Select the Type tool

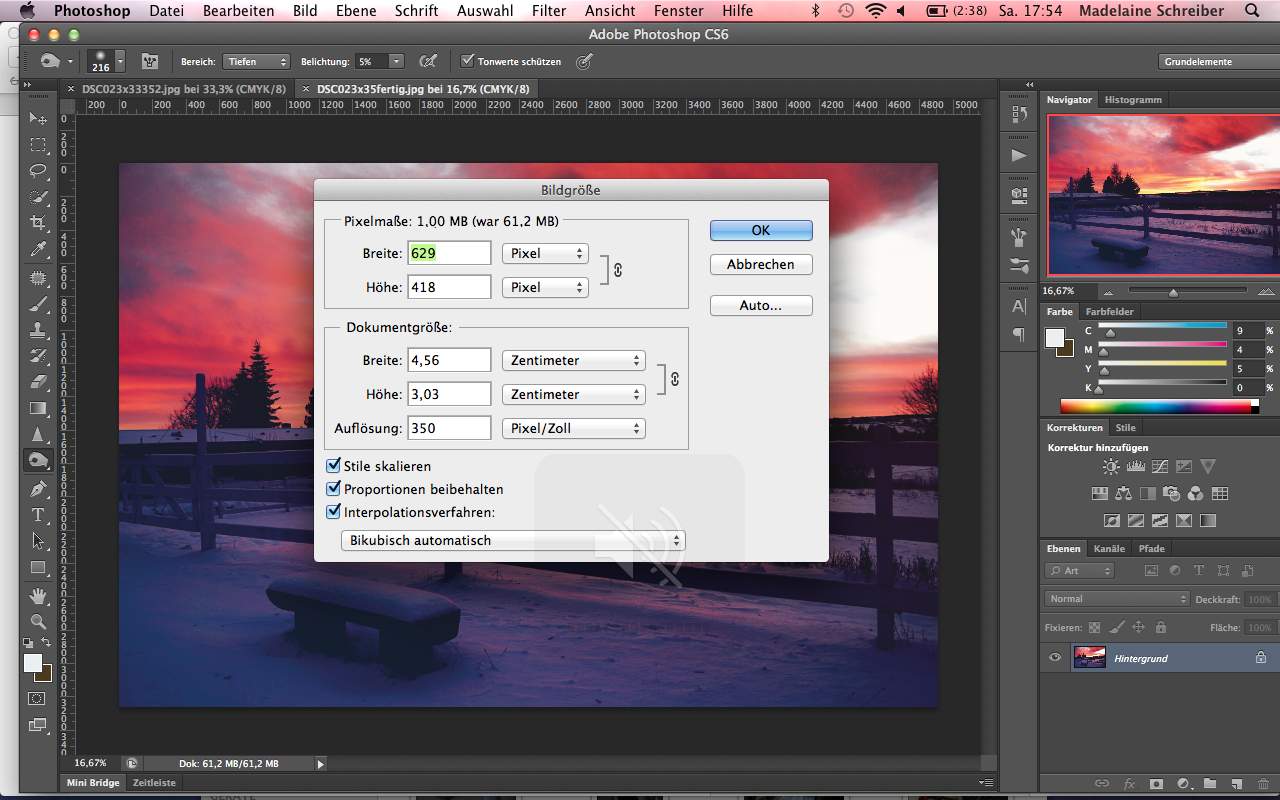pos(38,515)
